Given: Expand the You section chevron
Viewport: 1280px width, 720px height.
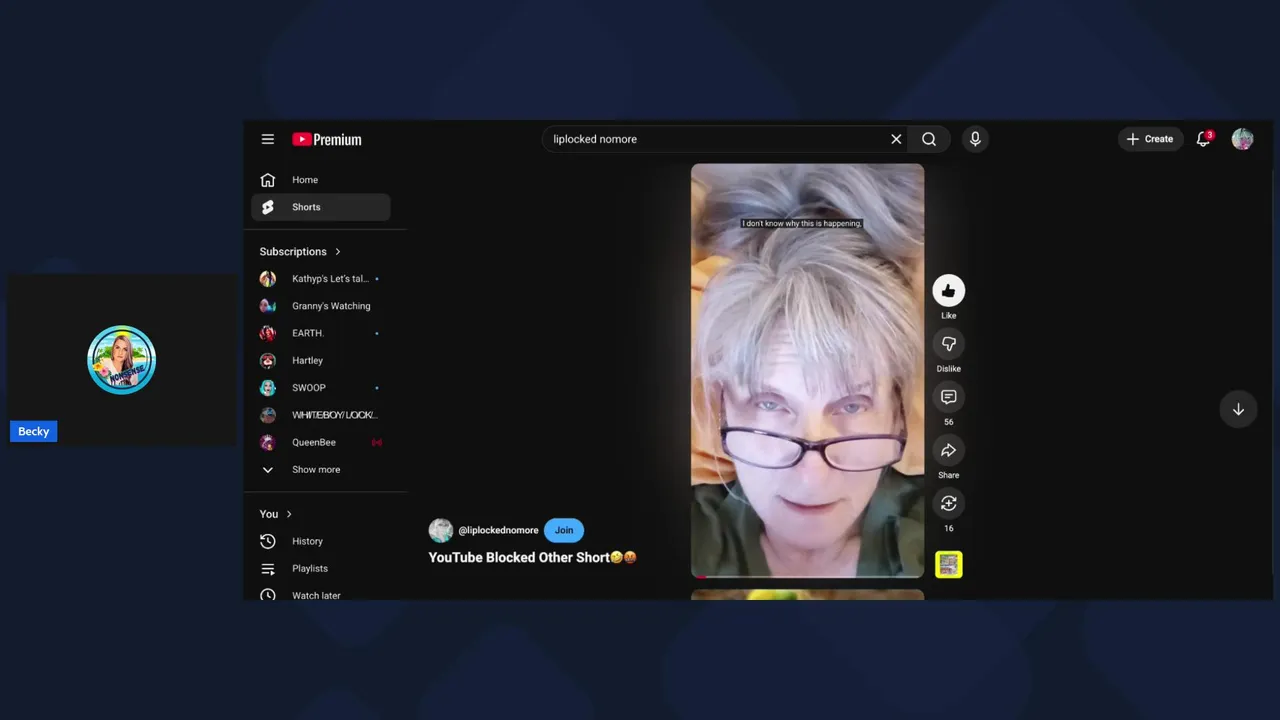Looking at the screenshot, I should tap(289, 514).
